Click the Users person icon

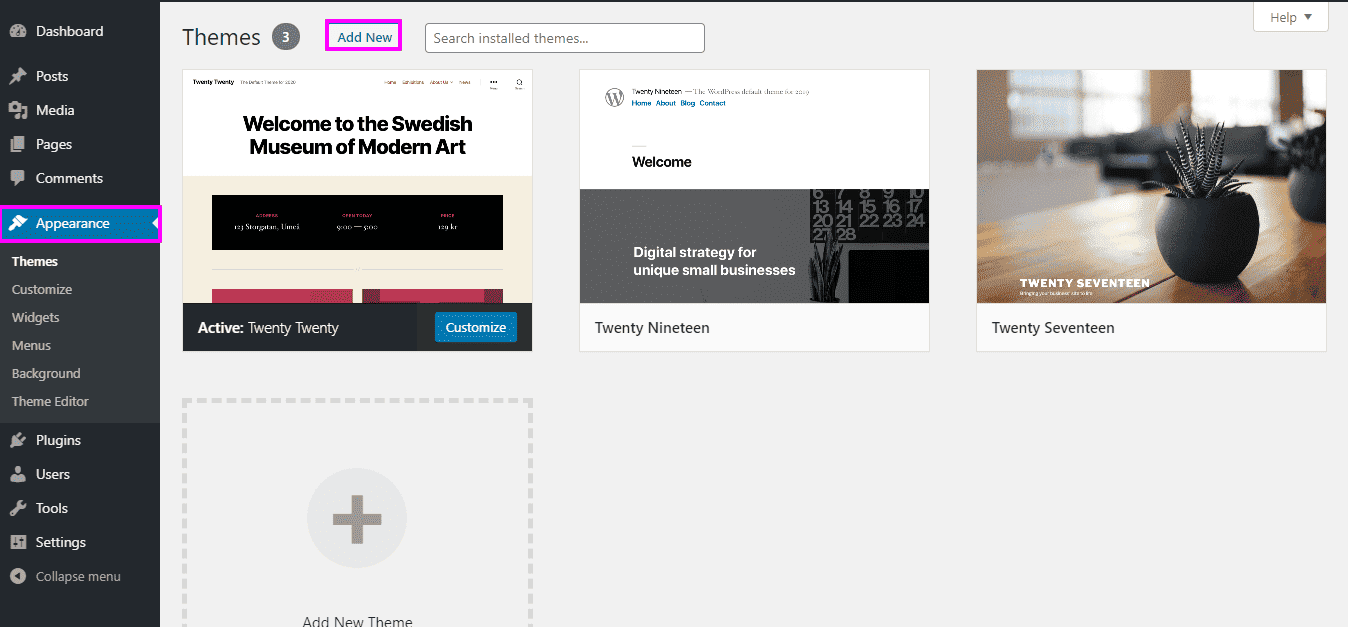point(18,474)
